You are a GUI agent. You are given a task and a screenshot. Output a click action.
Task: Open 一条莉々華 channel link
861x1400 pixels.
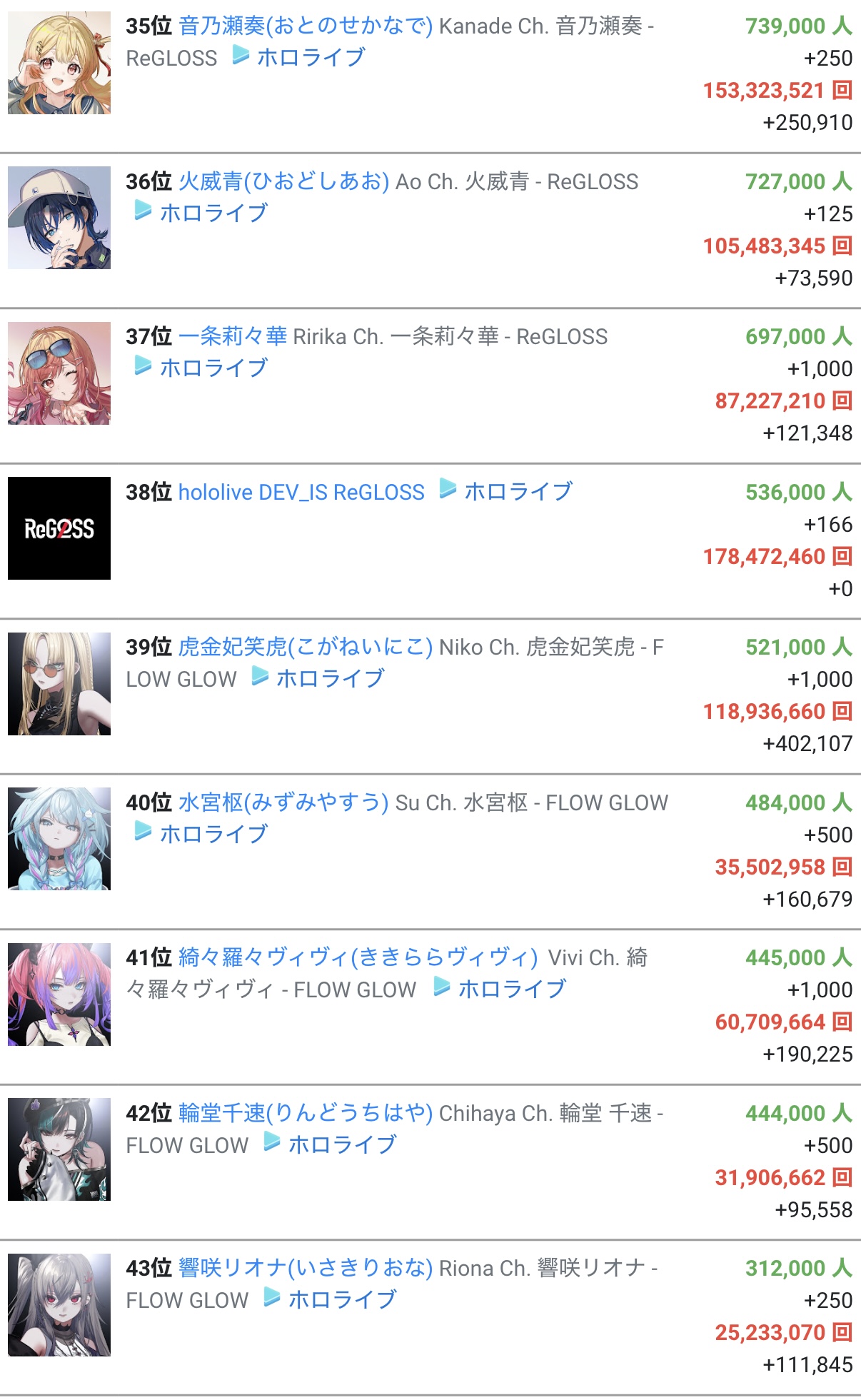233,336
